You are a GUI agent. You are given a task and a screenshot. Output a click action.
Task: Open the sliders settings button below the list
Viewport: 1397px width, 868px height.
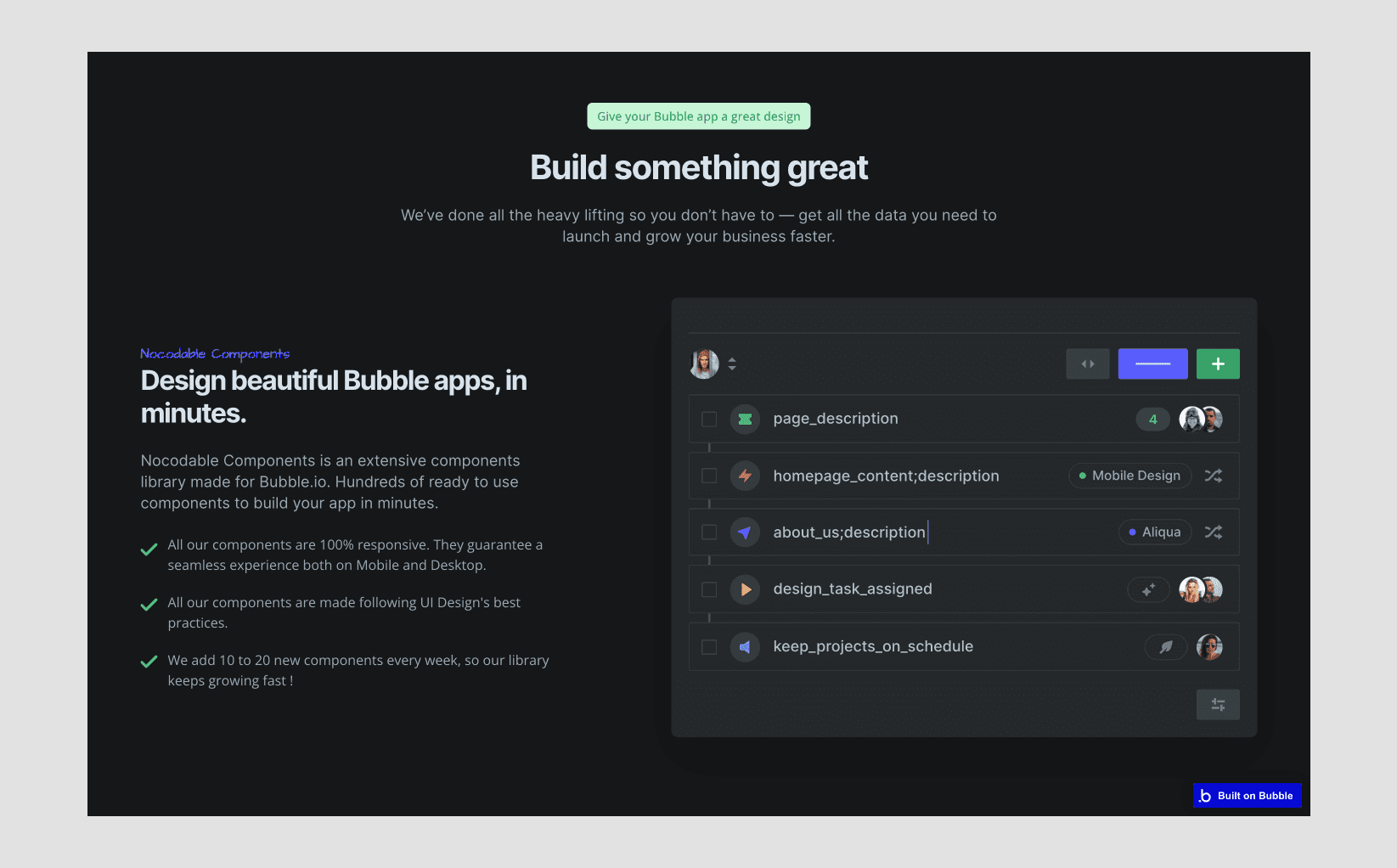click(1218, 705)
